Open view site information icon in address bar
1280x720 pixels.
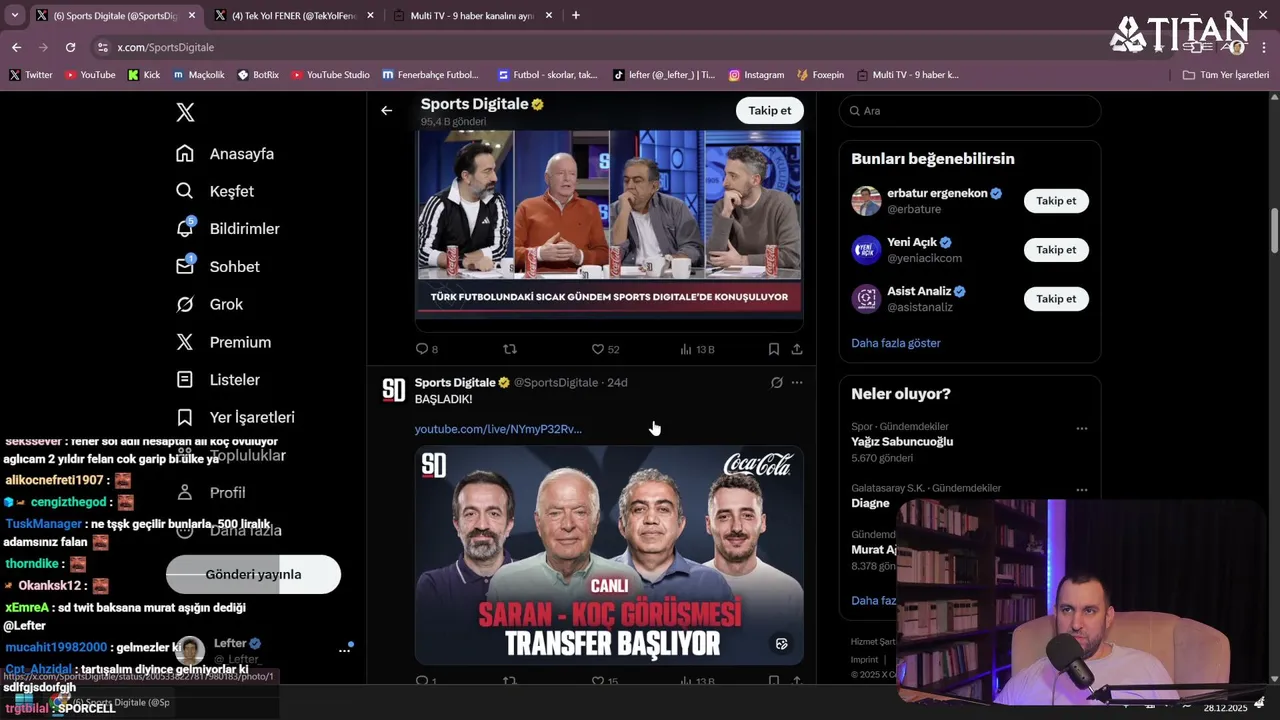[102, 47]
